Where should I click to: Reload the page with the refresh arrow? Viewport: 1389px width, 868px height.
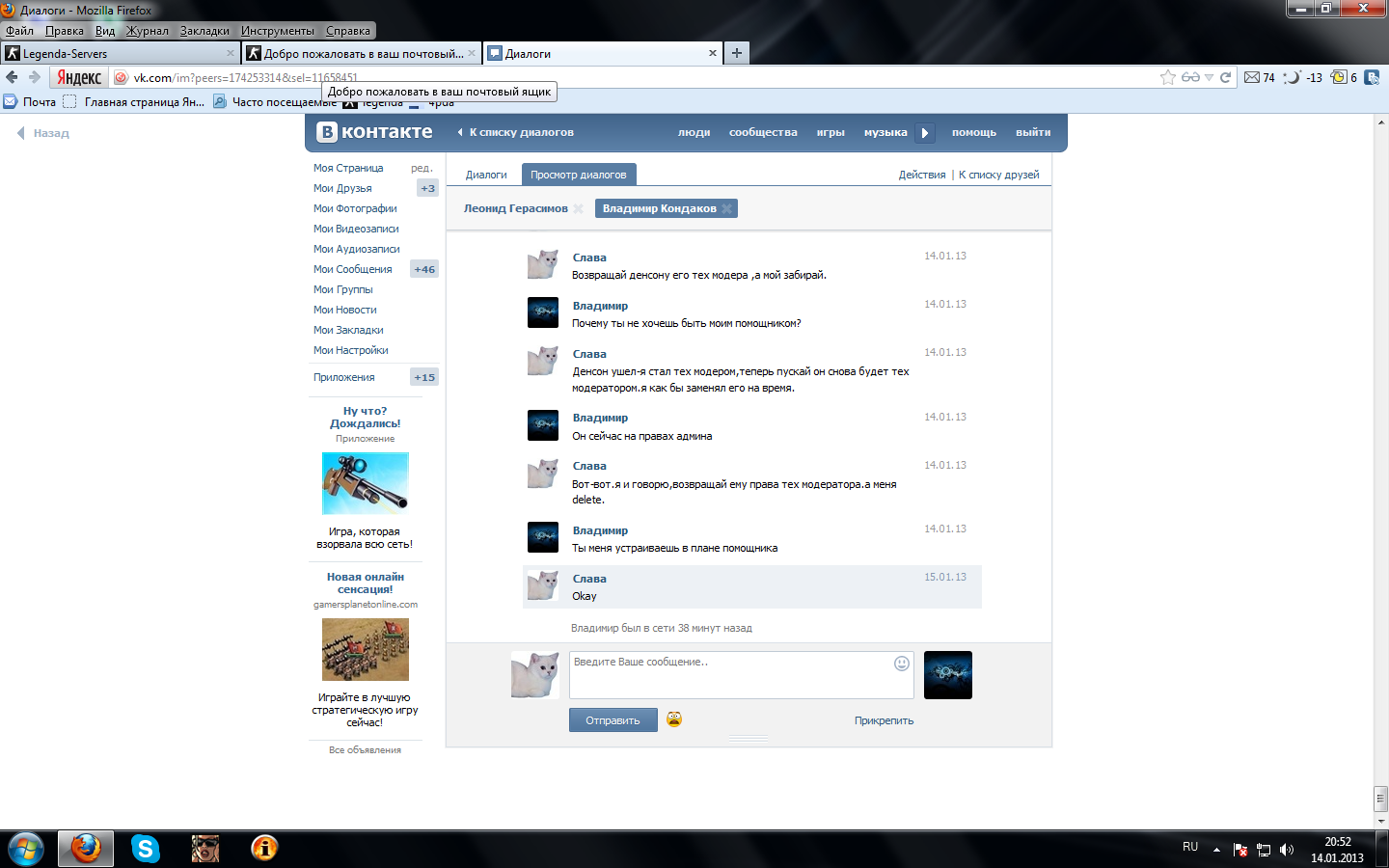pos(1226,77)
